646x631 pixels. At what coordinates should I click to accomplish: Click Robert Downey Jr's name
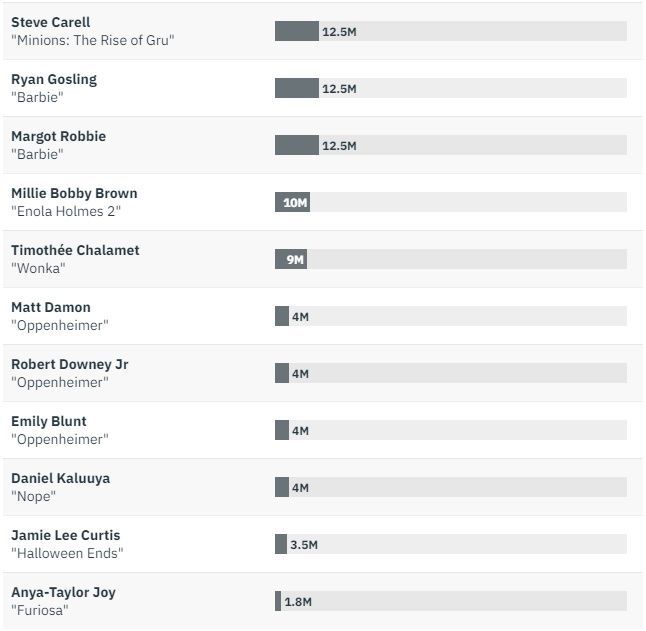coord(69,364)
